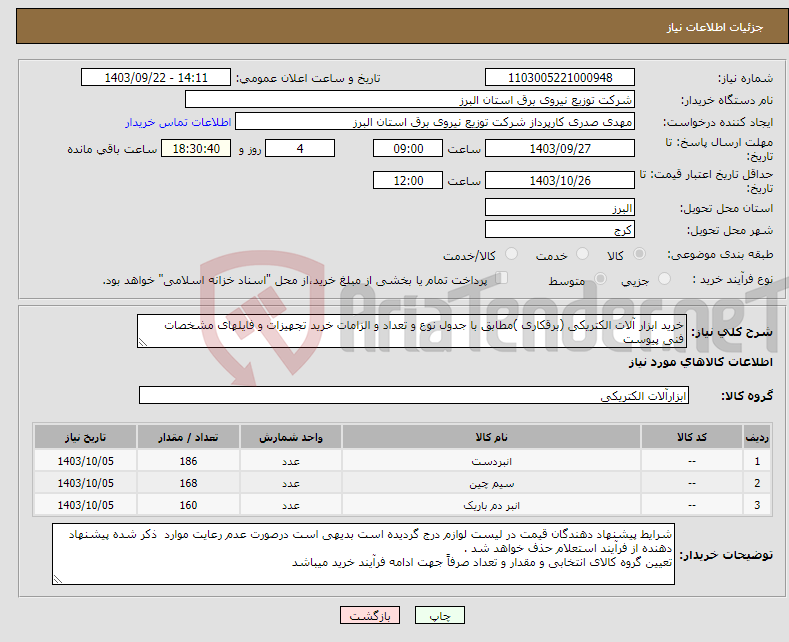Image resolution: width=789 pixels, height=642 pixels.
Task: Click the request creator field مهدی صدری
Action: (435, 122)
